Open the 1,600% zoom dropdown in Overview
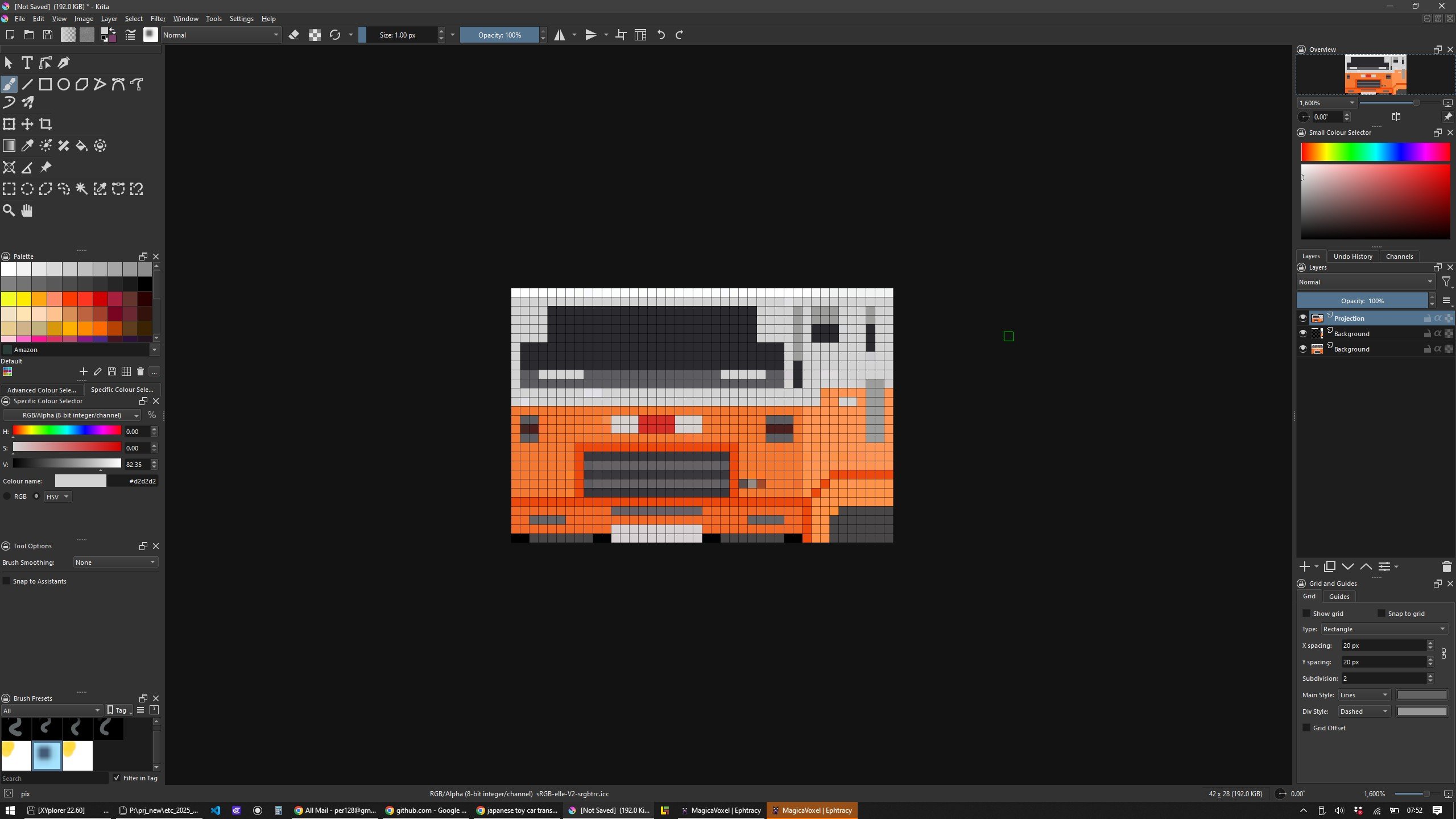Screen dimensions: 1456x819 click(1327, 102)
